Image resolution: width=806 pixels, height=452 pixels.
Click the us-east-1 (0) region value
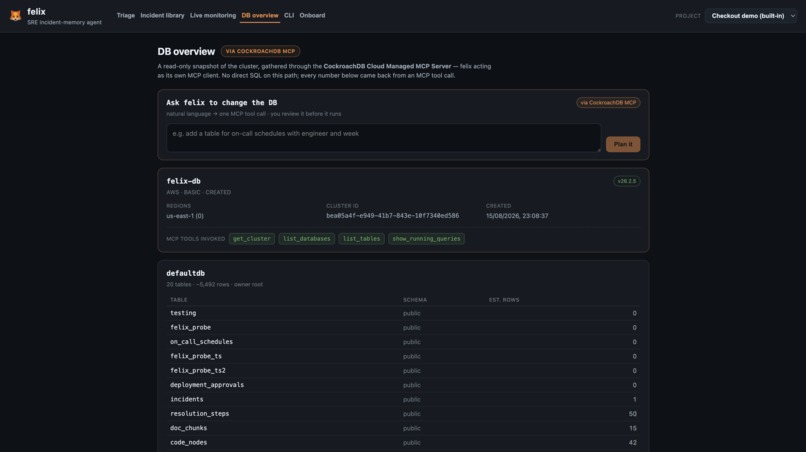point(185,216)
